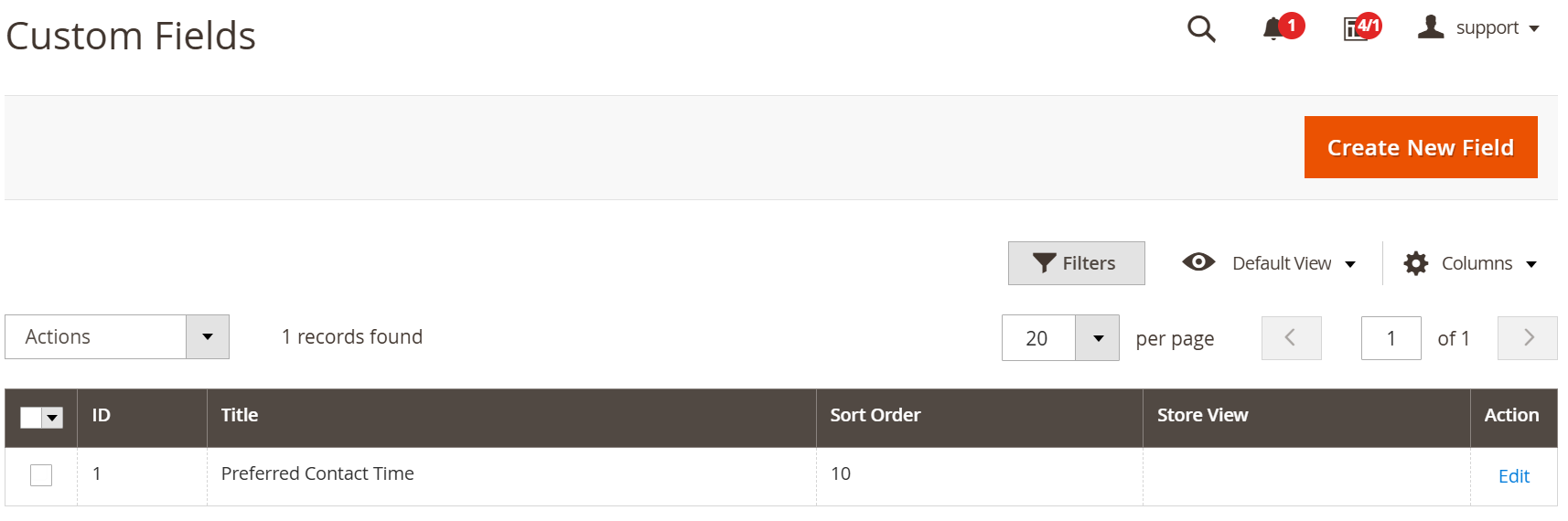Toggle the select-all checkbox in table header
Viewport: 1568px width, 521px height.
click(30, 418)
